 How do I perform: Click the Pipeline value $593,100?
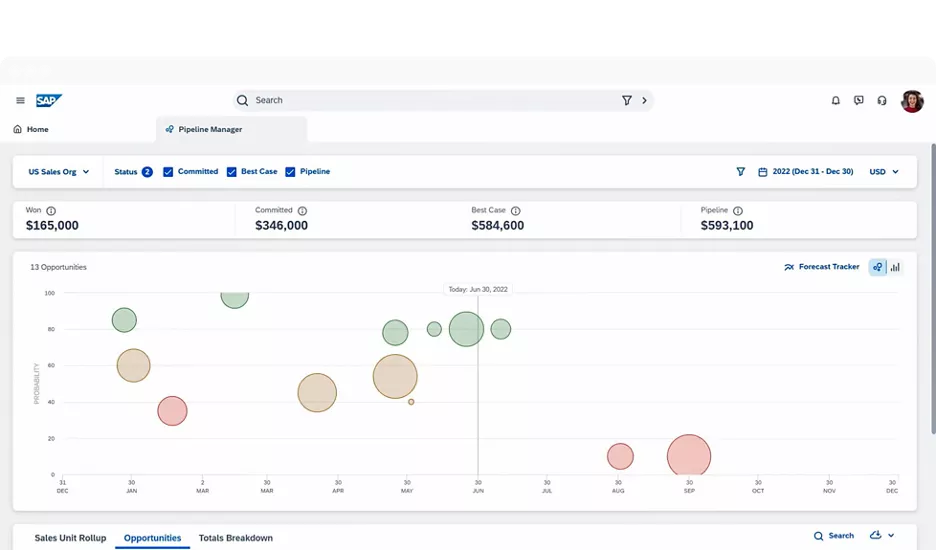(x=726, y=226)
